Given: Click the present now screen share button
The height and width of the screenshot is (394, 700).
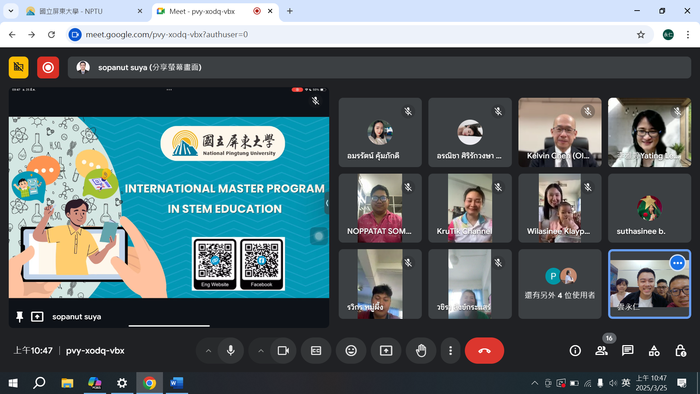Looking at the screenshot, I should [386, 351].
